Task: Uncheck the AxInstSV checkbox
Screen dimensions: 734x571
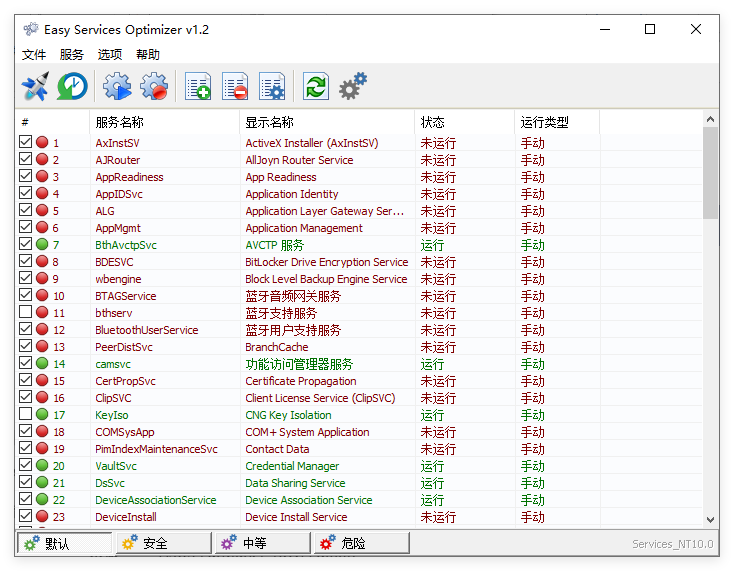Action: point(26,142)
